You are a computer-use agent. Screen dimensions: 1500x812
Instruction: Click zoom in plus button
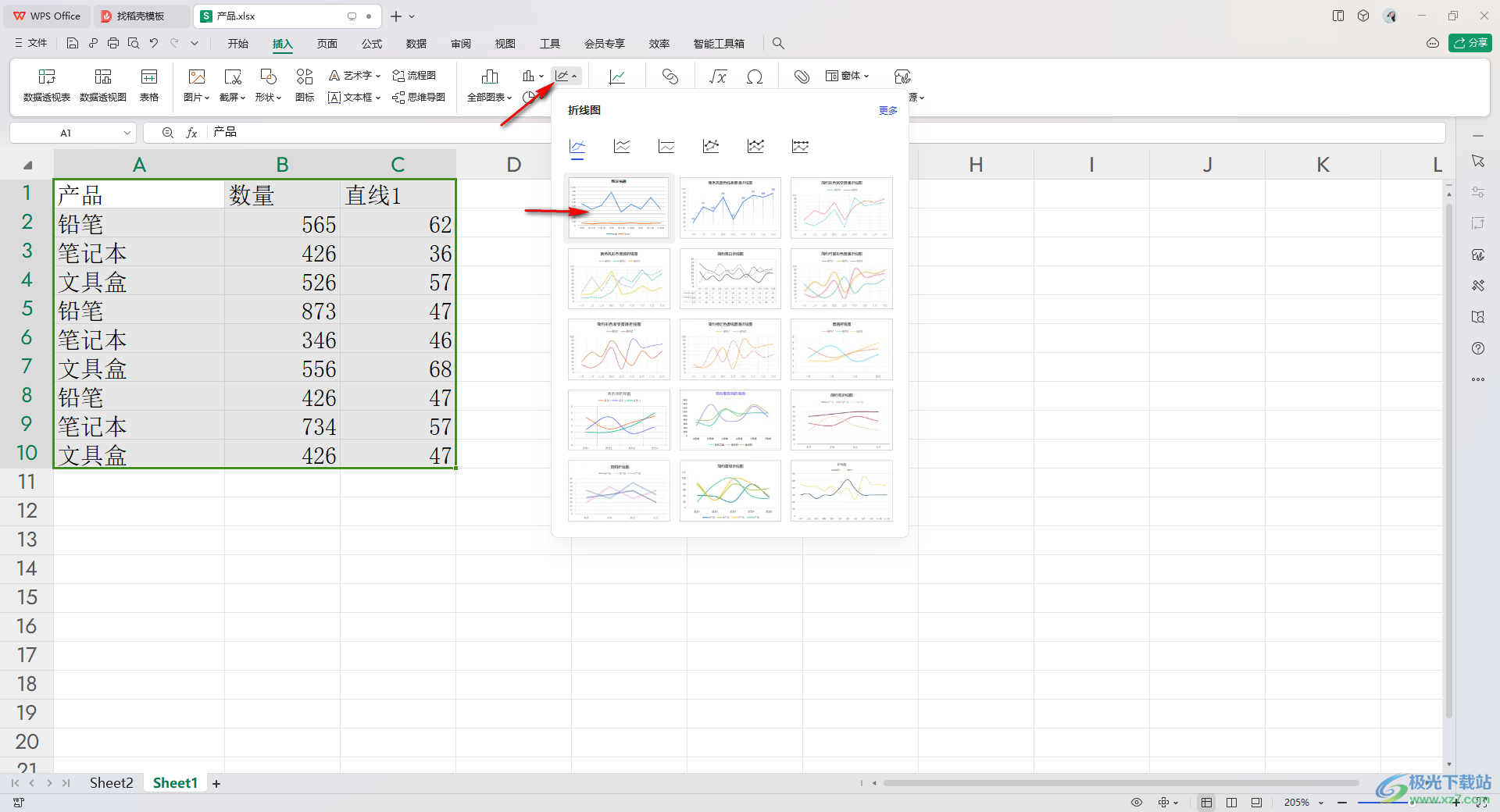[1457, 803]
